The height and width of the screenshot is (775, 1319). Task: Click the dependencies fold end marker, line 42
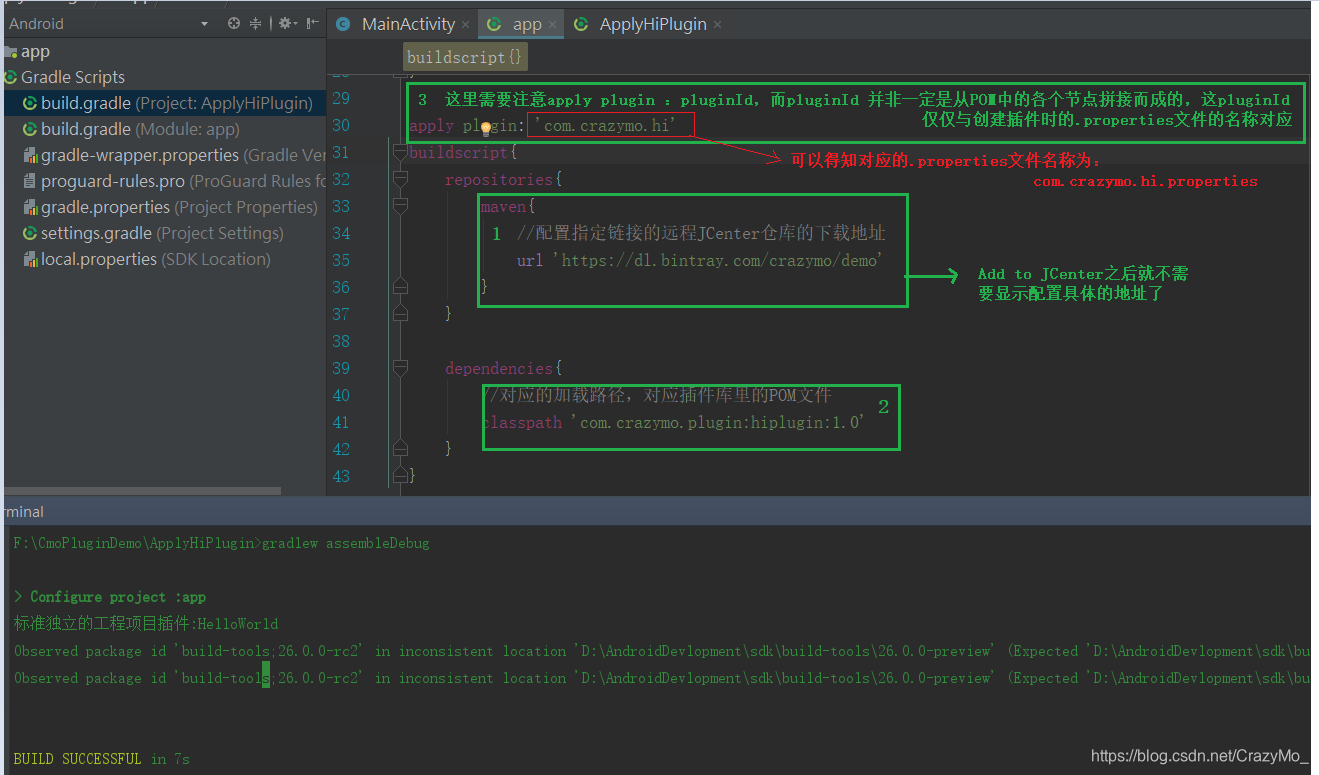coord(400,449)
